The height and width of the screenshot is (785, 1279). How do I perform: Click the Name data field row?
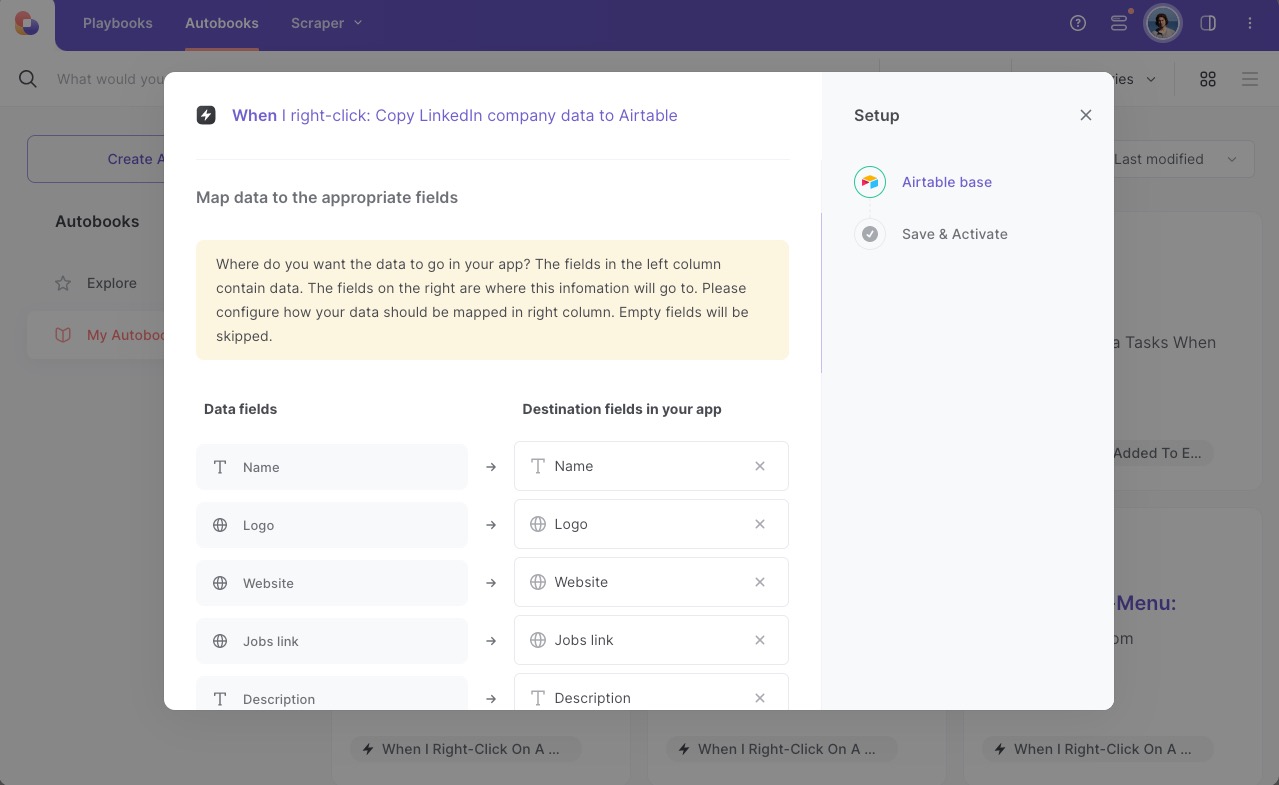tap(332, 467)
